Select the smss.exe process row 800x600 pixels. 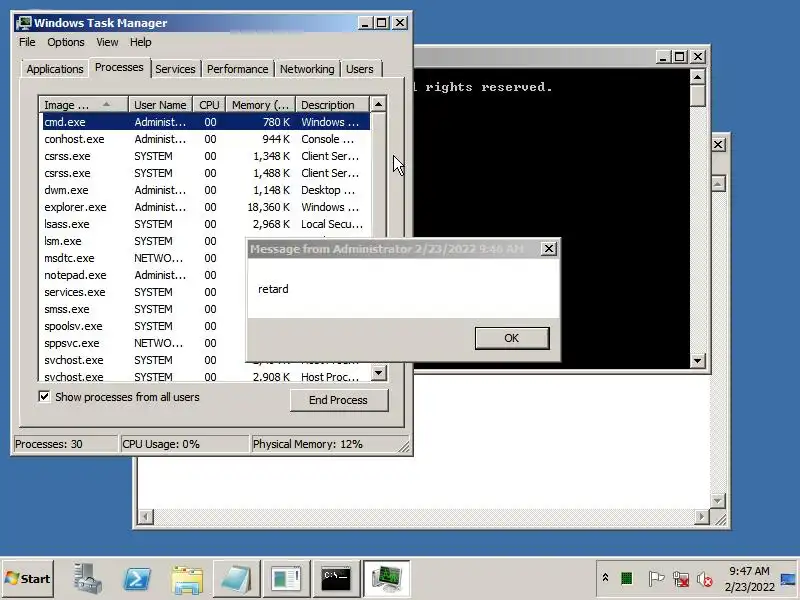pos(144,309)
